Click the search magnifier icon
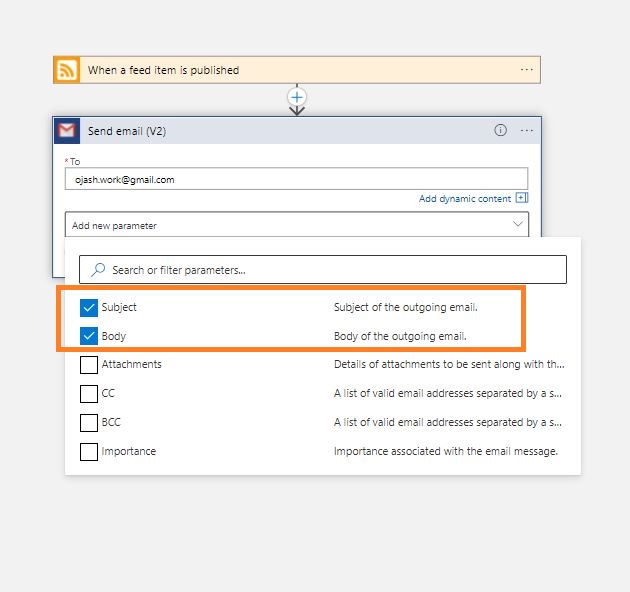The image size is (630, 592). click(x=98, y=270)
